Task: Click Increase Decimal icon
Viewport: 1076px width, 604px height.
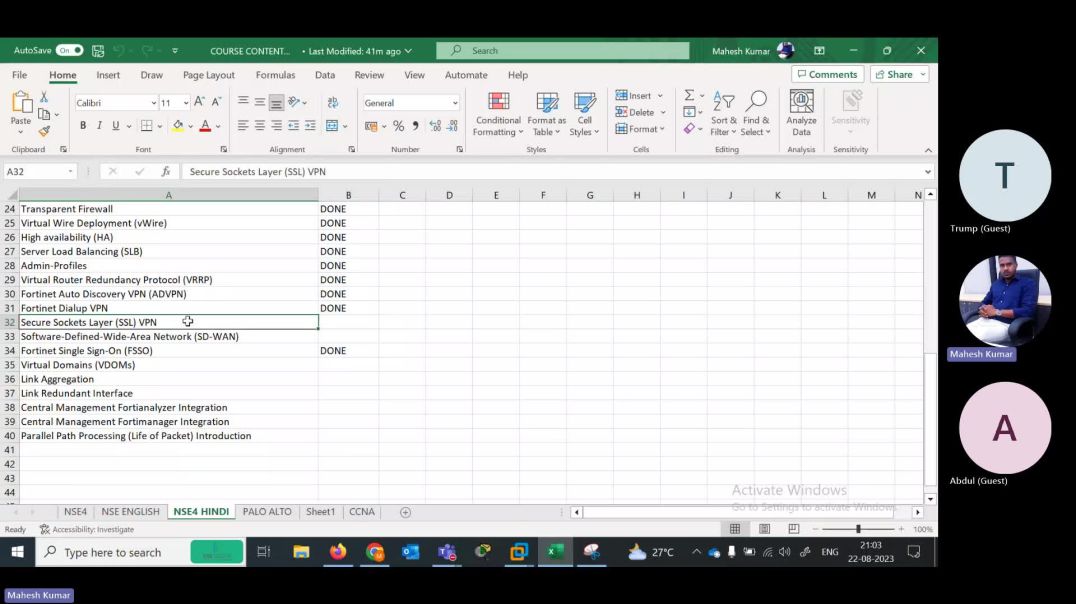Action: click(x=435, y=126)
